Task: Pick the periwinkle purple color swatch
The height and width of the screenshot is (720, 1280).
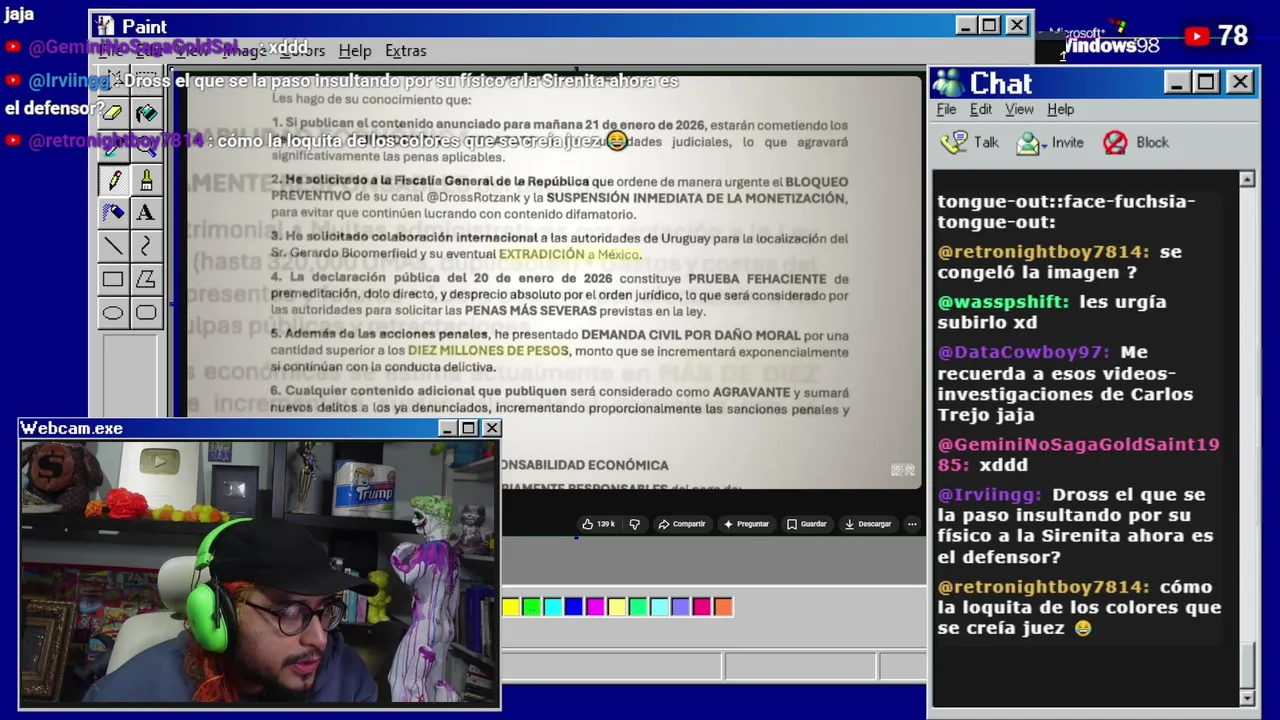Action: (x=680, y=607)
